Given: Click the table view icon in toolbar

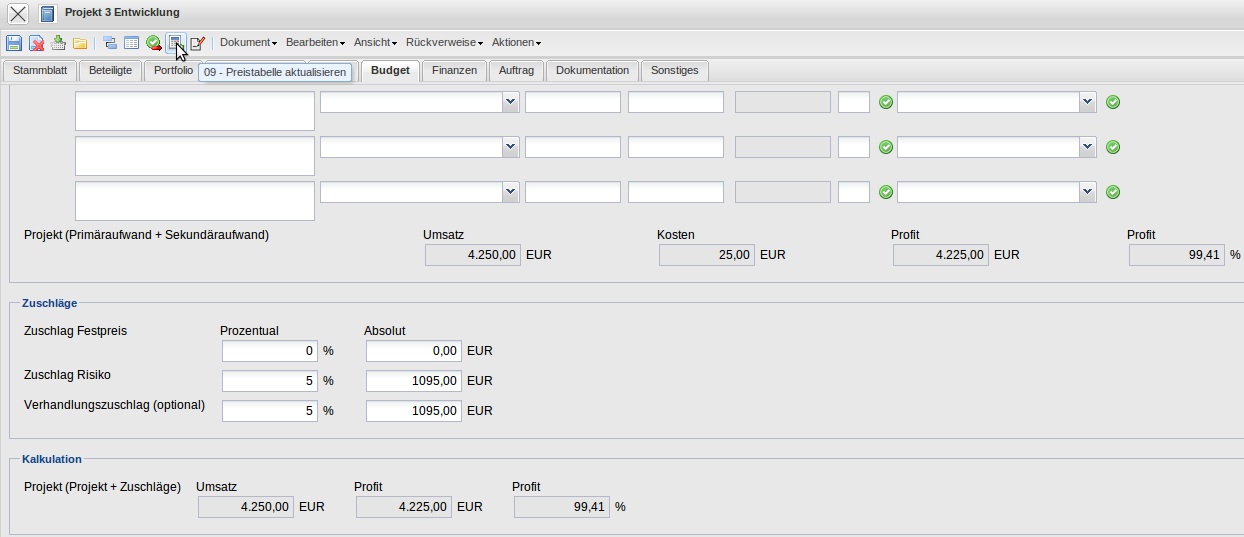Looking at the screenshot, I should 131,43.
